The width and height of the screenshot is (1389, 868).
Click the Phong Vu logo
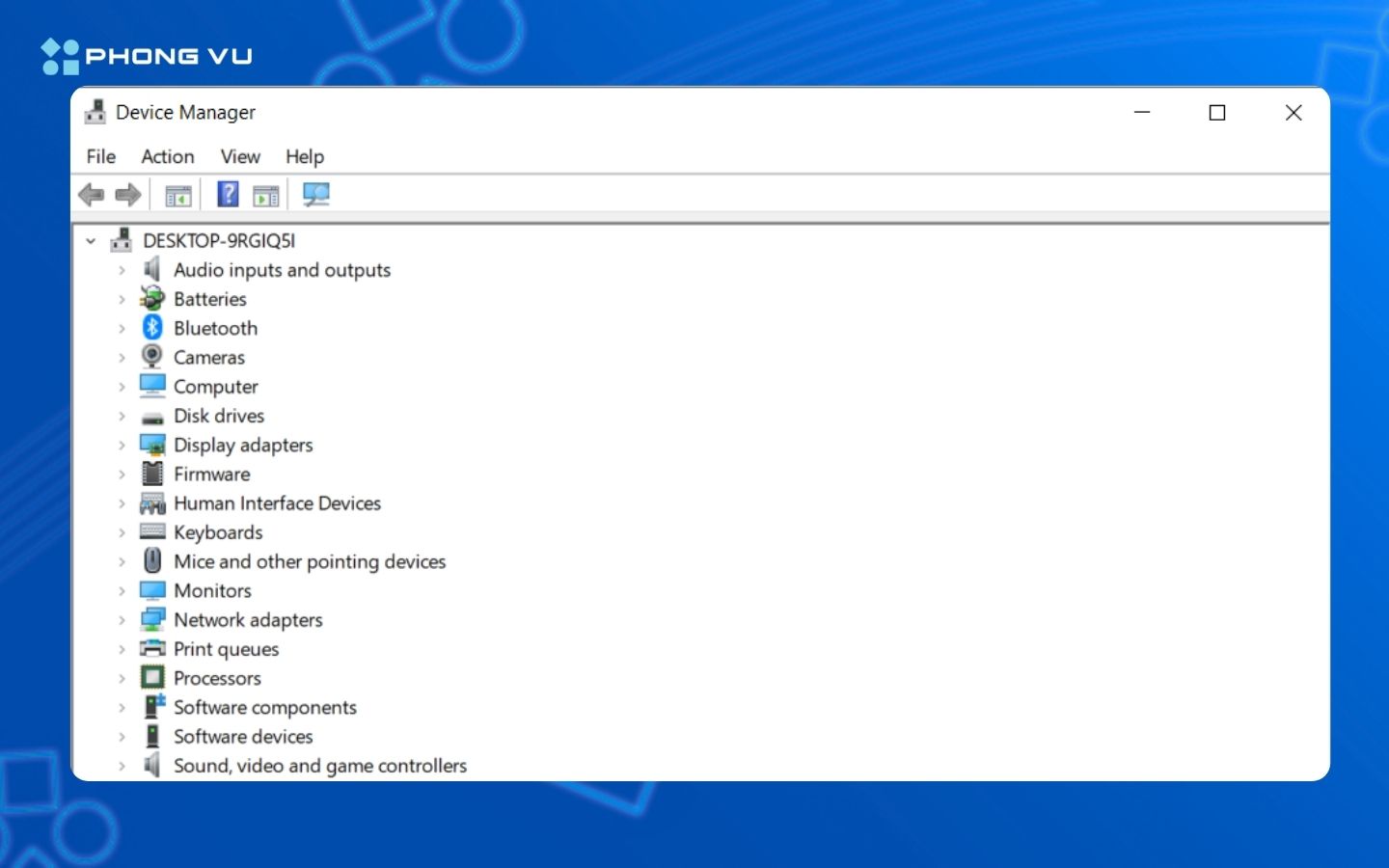[145, 55]
